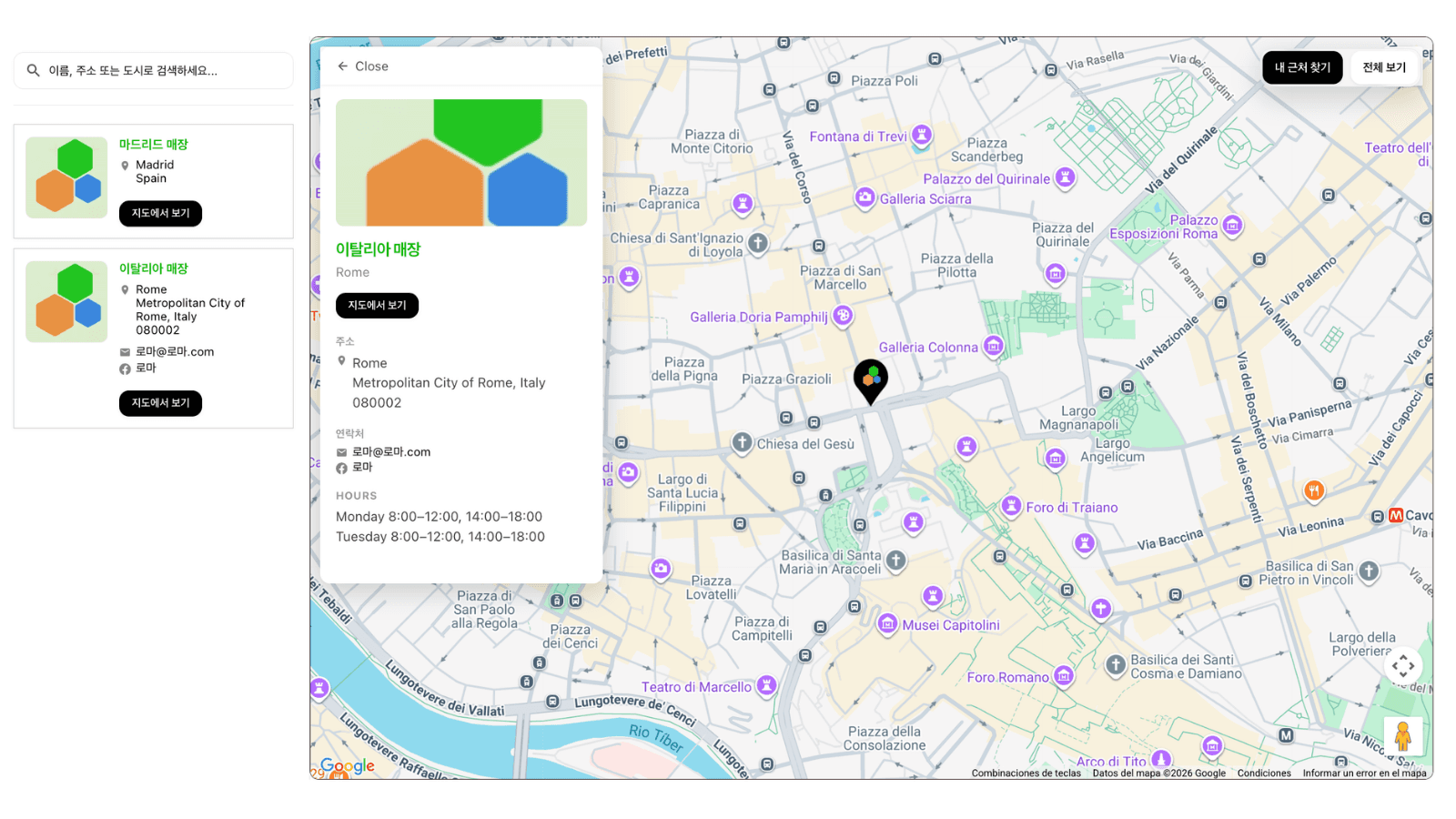Image resolution: width=1456 pixels, height=819 pixels.
Task: Click the Largo Magnanapoli label
Action: [1079, 418]
